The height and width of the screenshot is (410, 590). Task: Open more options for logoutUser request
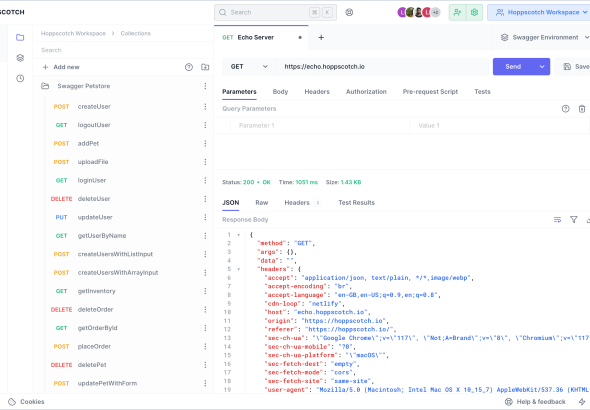click(205, 125)
